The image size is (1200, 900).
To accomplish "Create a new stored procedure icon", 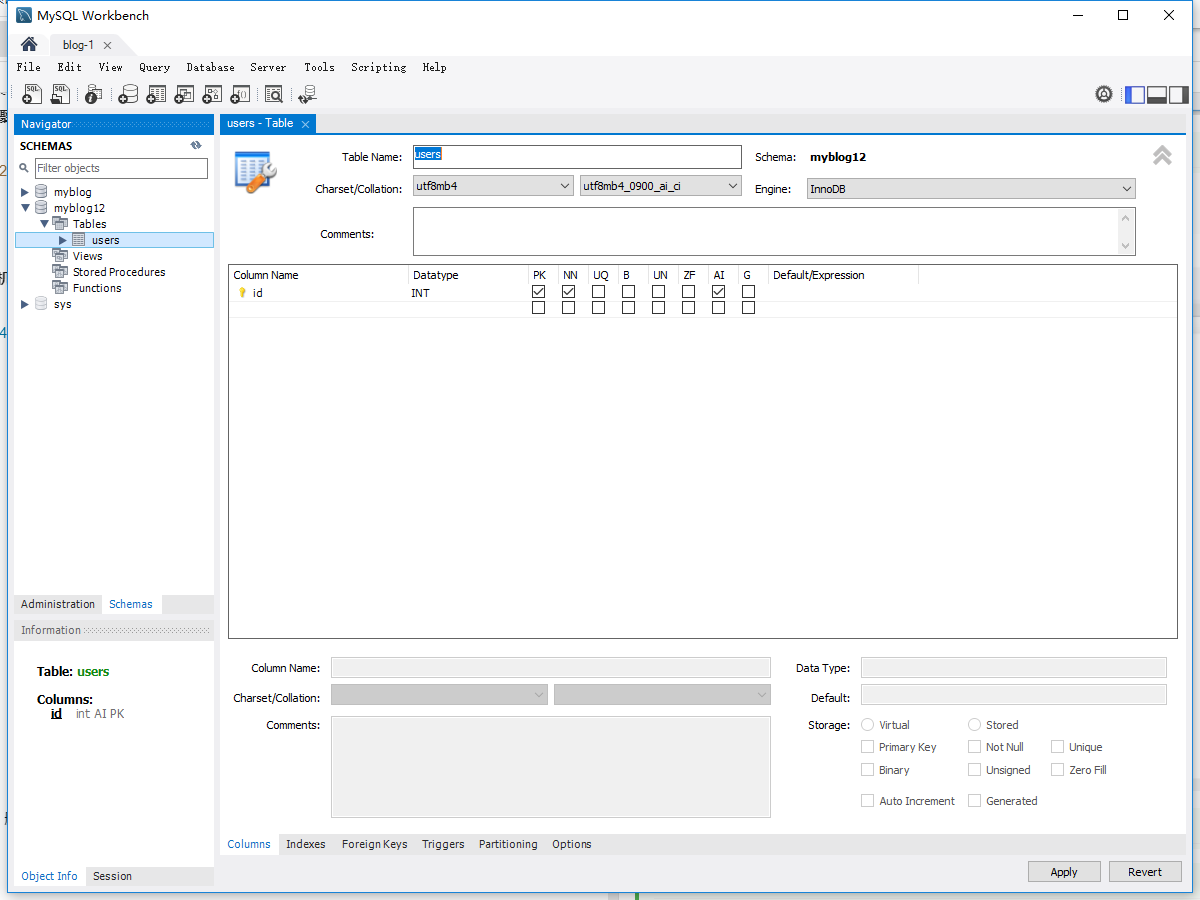I will pyautogui.click(x=212, y=94).
